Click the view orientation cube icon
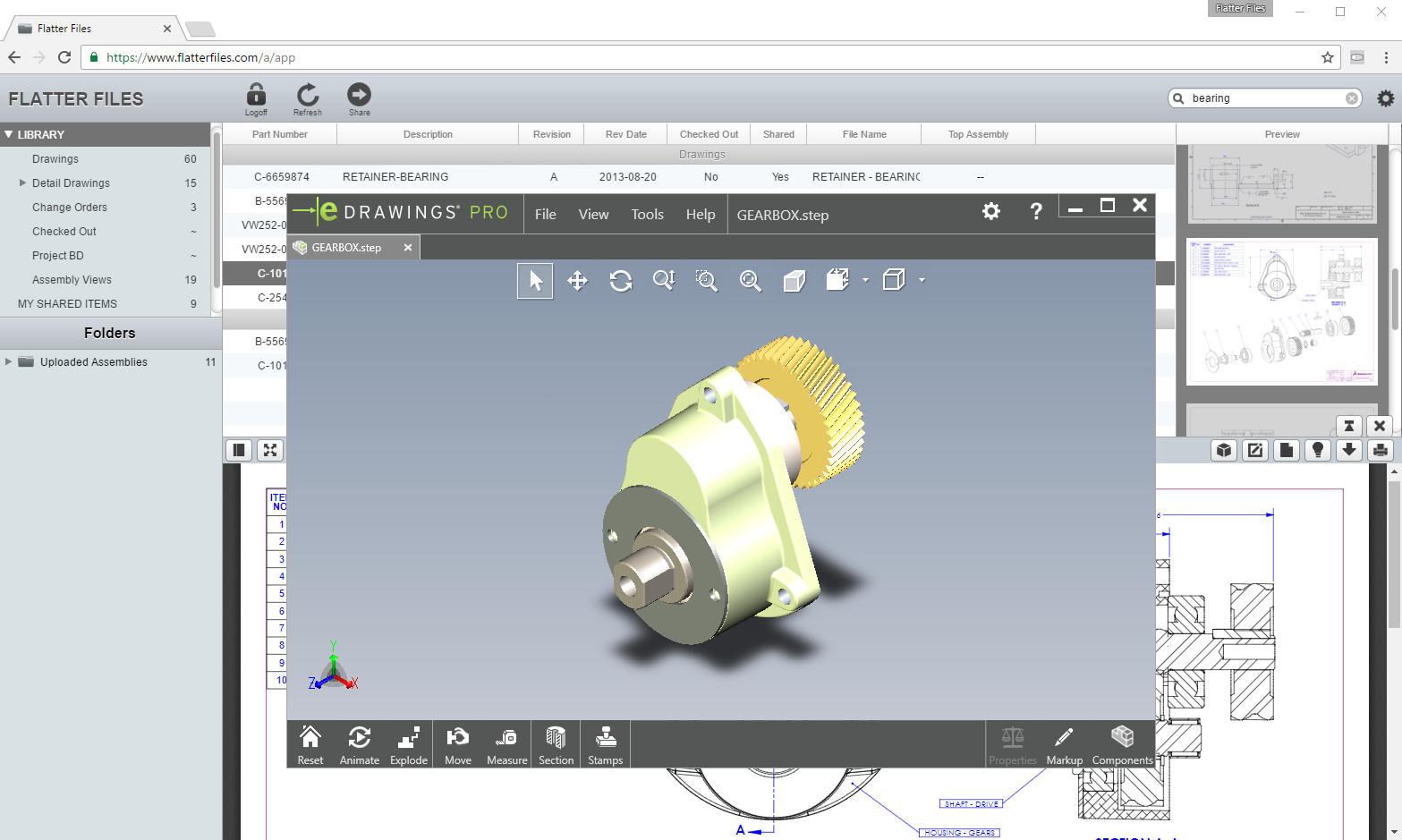This screenshot has height=840, width=1402. [837, 280]
